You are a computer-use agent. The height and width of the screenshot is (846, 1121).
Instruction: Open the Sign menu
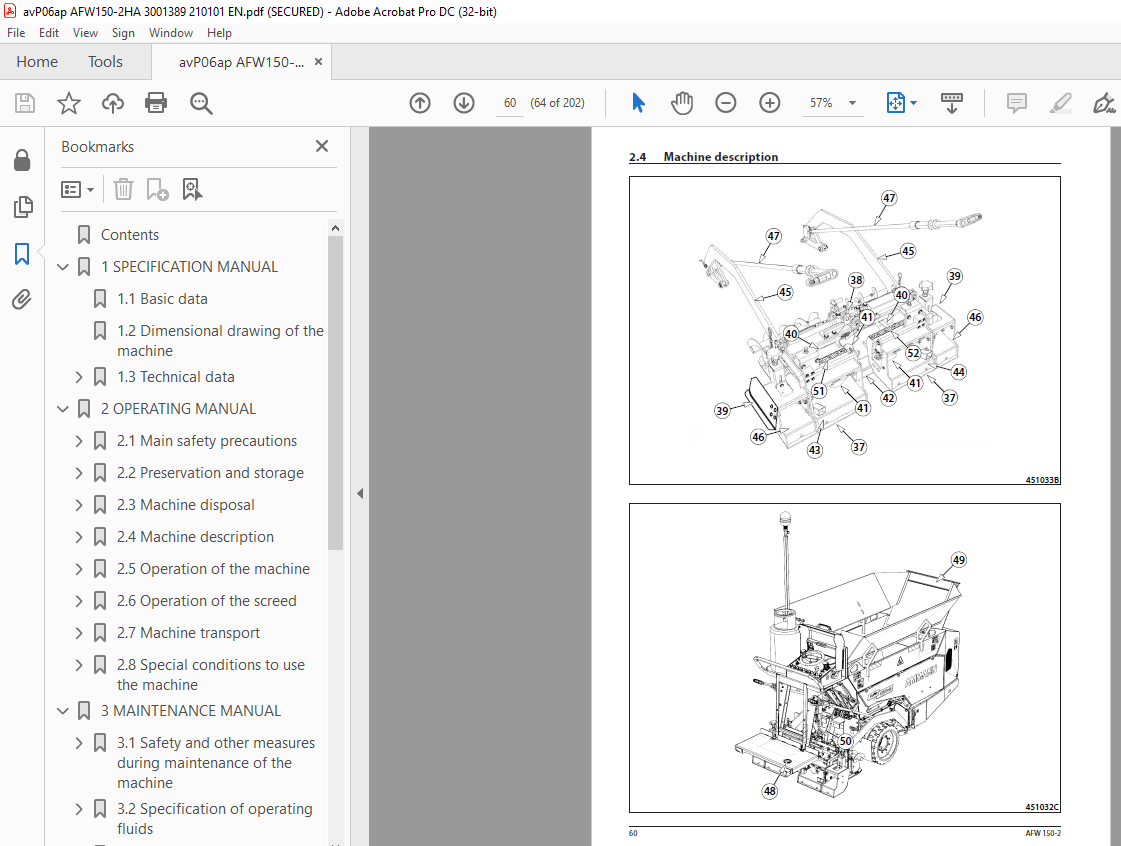coord(123,33)
